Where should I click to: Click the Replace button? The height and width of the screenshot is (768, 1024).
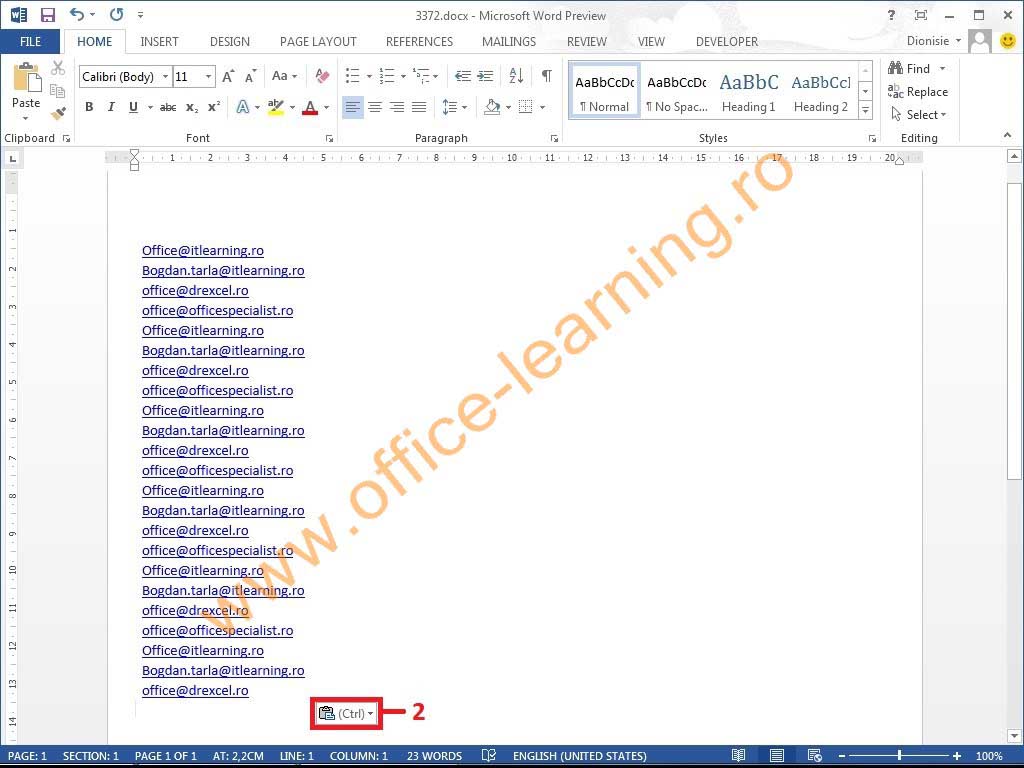click(918, 91)
